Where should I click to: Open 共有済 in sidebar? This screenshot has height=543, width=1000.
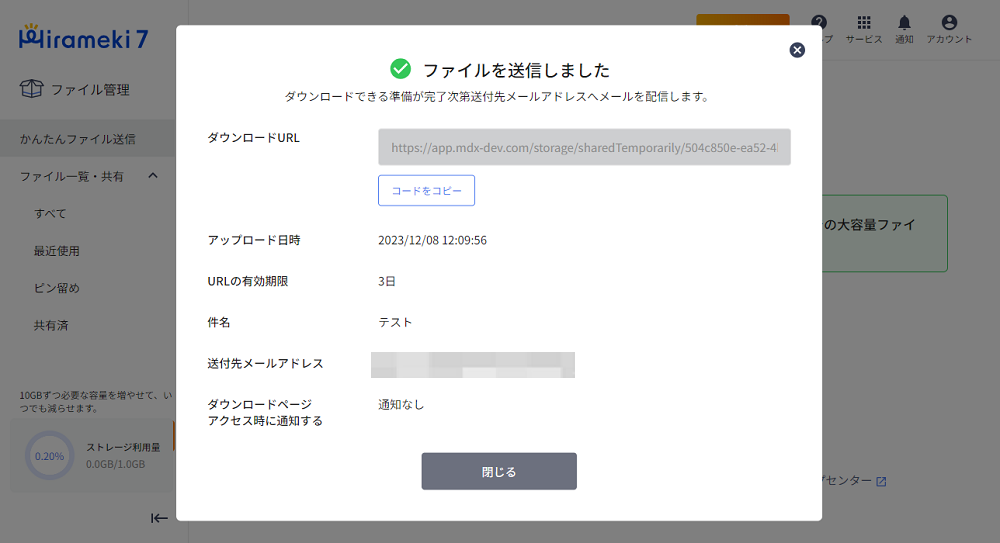[x=51, y=325]
